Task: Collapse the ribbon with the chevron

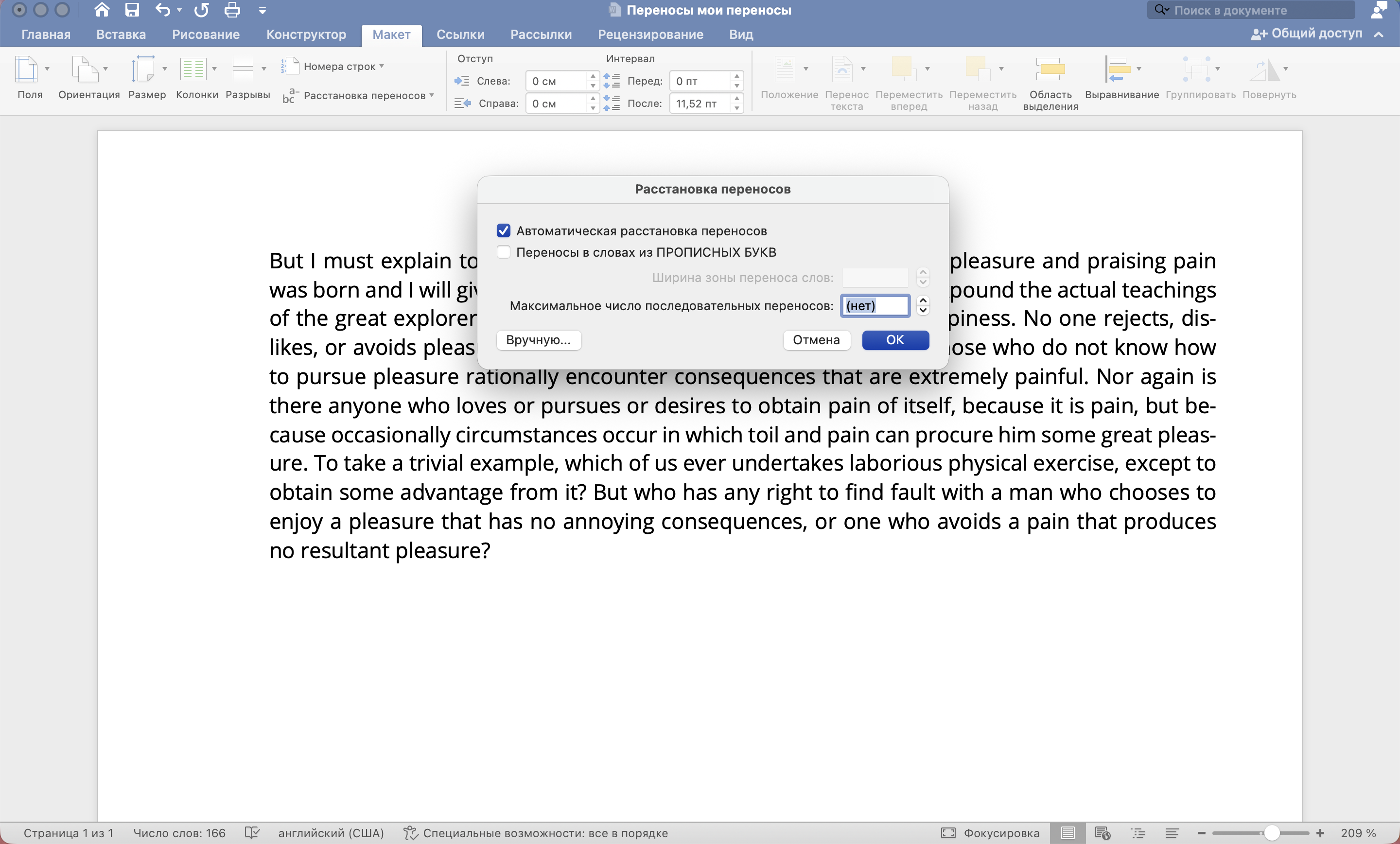Action: [x=1378, y=35]
